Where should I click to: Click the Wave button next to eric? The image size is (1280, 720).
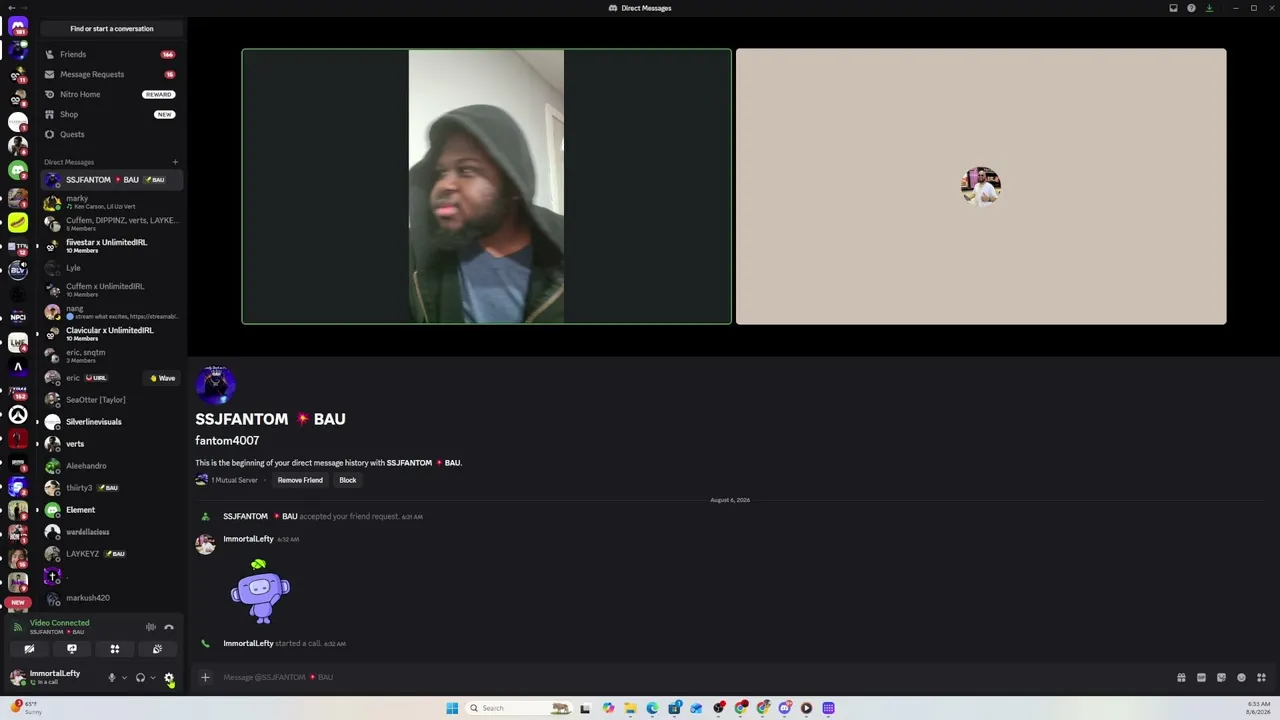pos(163,378)
